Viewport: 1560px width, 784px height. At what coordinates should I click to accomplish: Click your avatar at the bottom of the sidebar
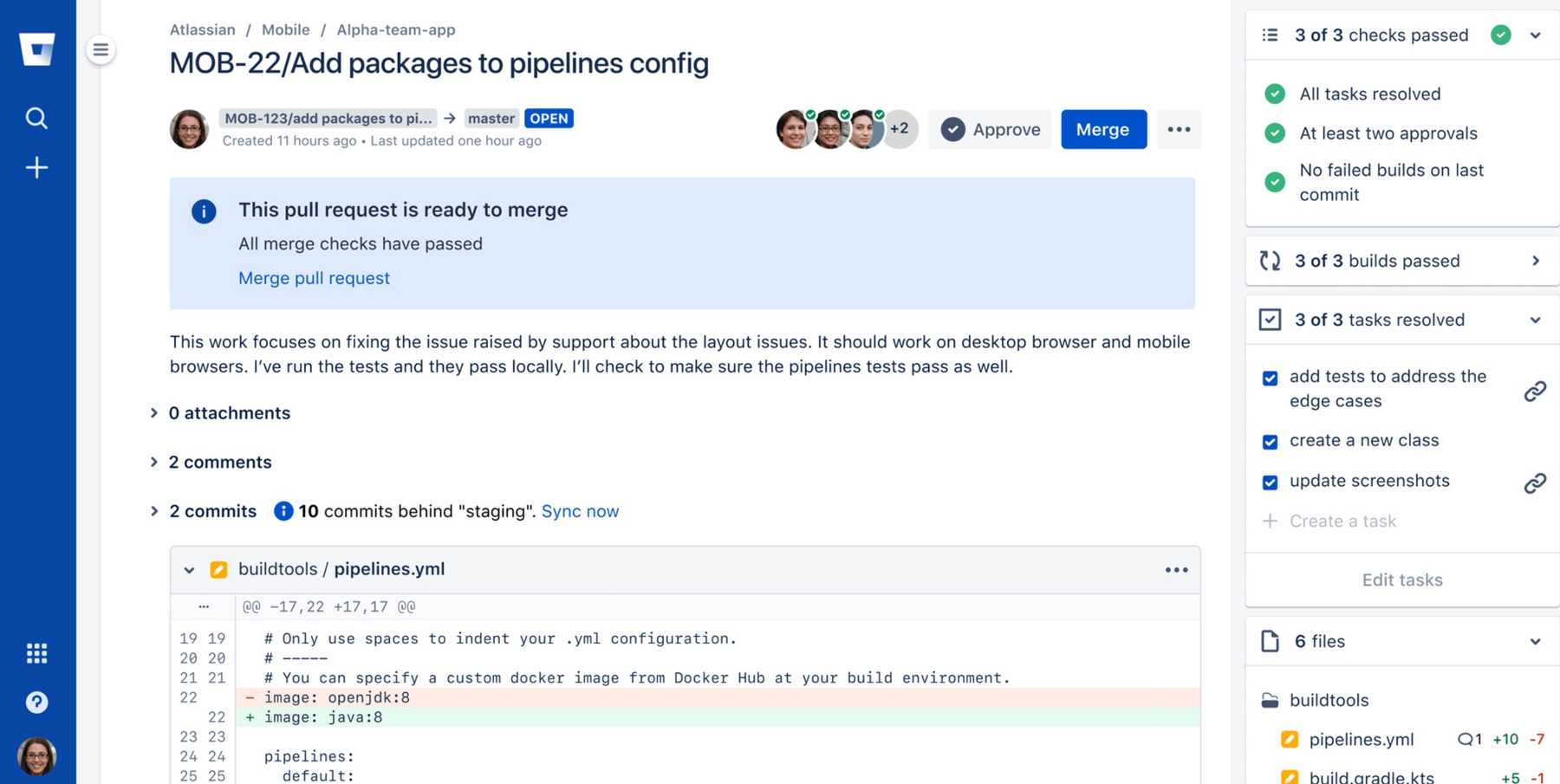coord(36,755)
